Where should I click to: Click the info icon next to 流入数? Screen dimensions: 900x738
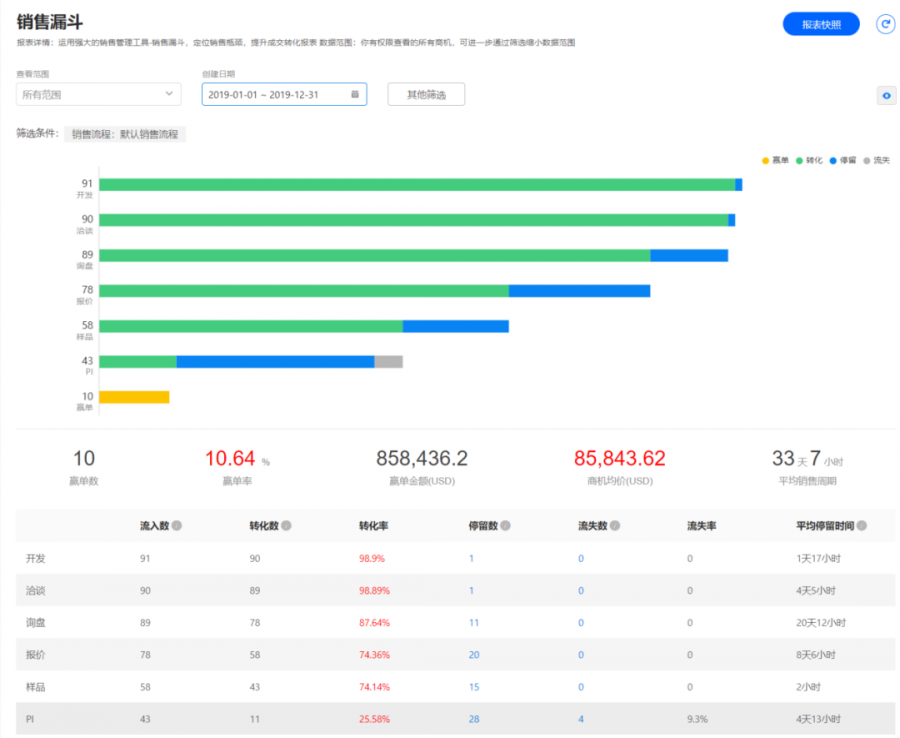tap(177, 526)
